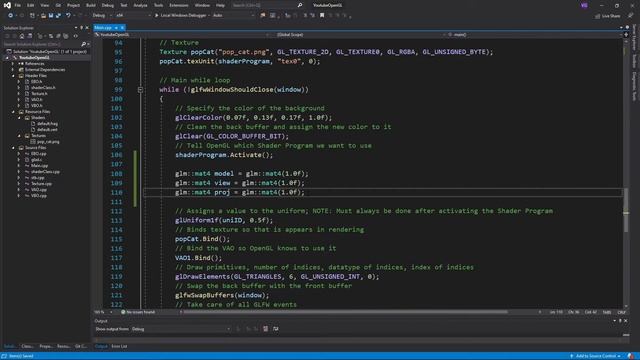Open the Edit menu
Viewport: 640px width, 360px height.
coord(31,5)
